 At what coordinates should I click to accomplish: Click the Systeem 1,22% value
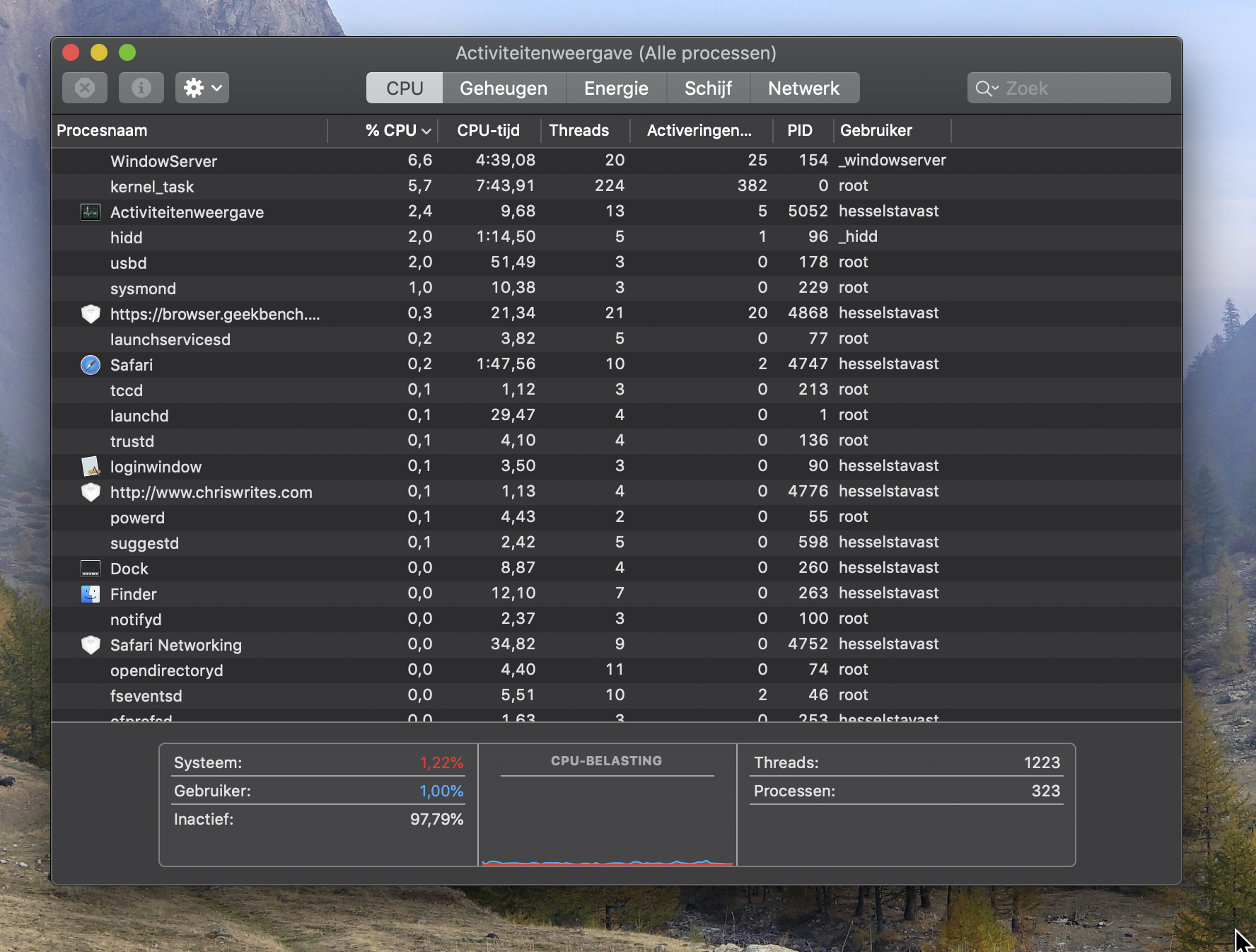pos(441,762)
